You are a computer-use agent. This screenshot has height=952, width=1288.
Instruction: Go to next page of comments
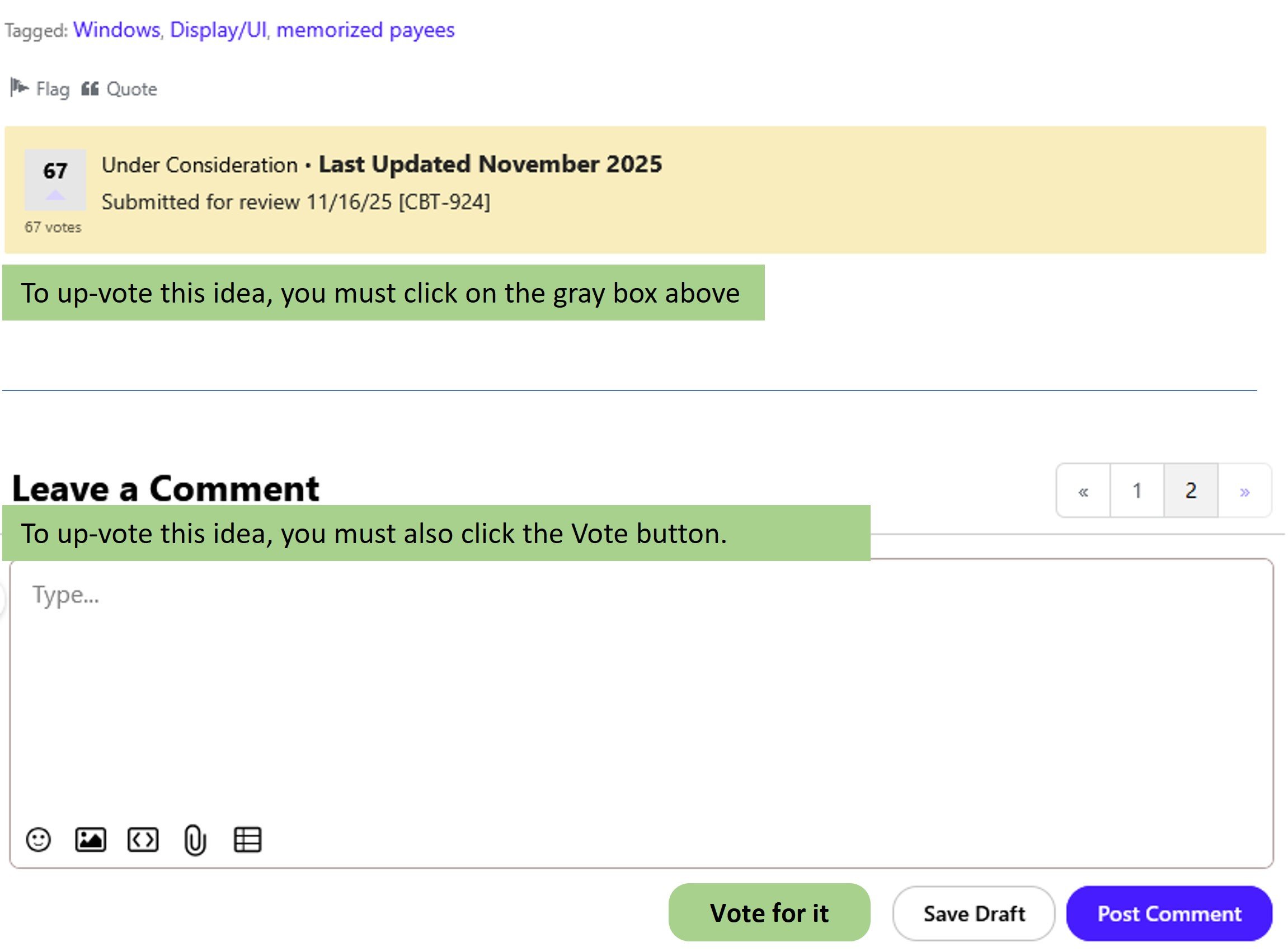pos(1245,492)
